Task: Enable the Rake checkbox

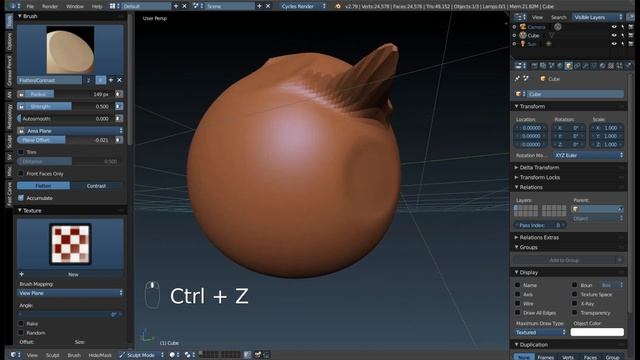Action: tap(21, 323)
